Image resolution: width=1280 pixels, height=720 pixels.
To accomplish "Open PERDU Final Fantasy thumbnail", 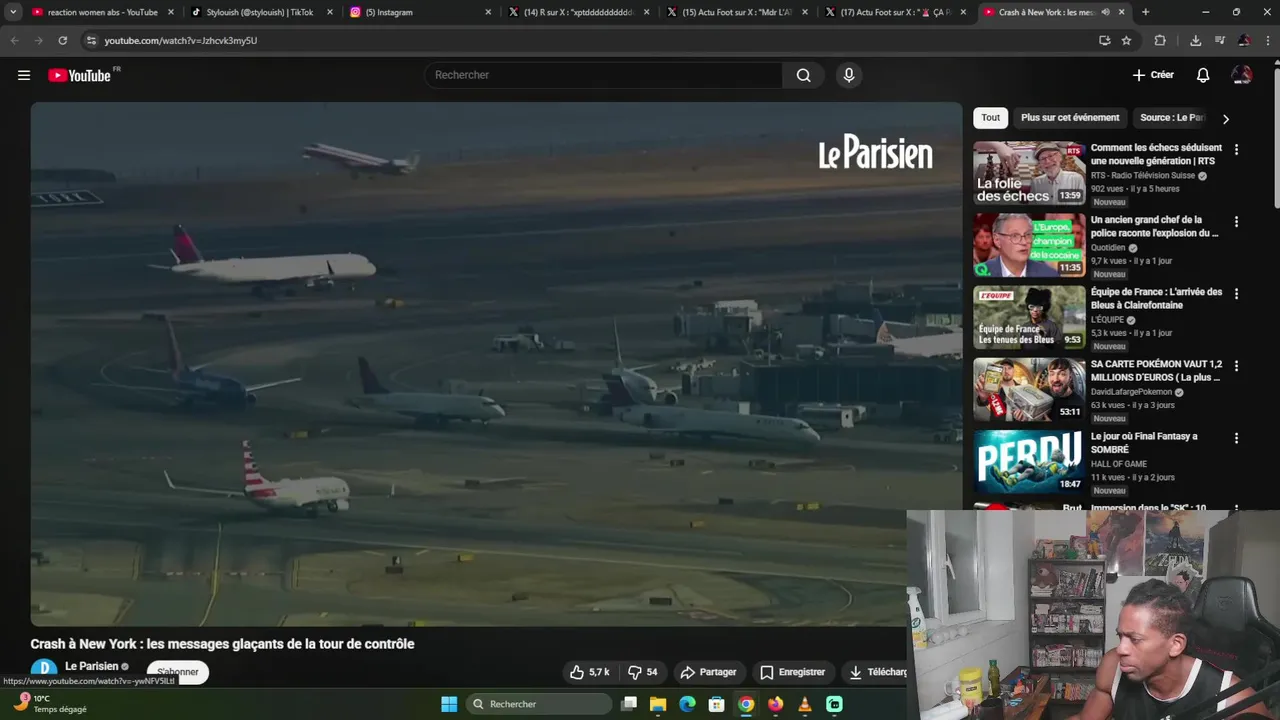I will [1029, 461].
